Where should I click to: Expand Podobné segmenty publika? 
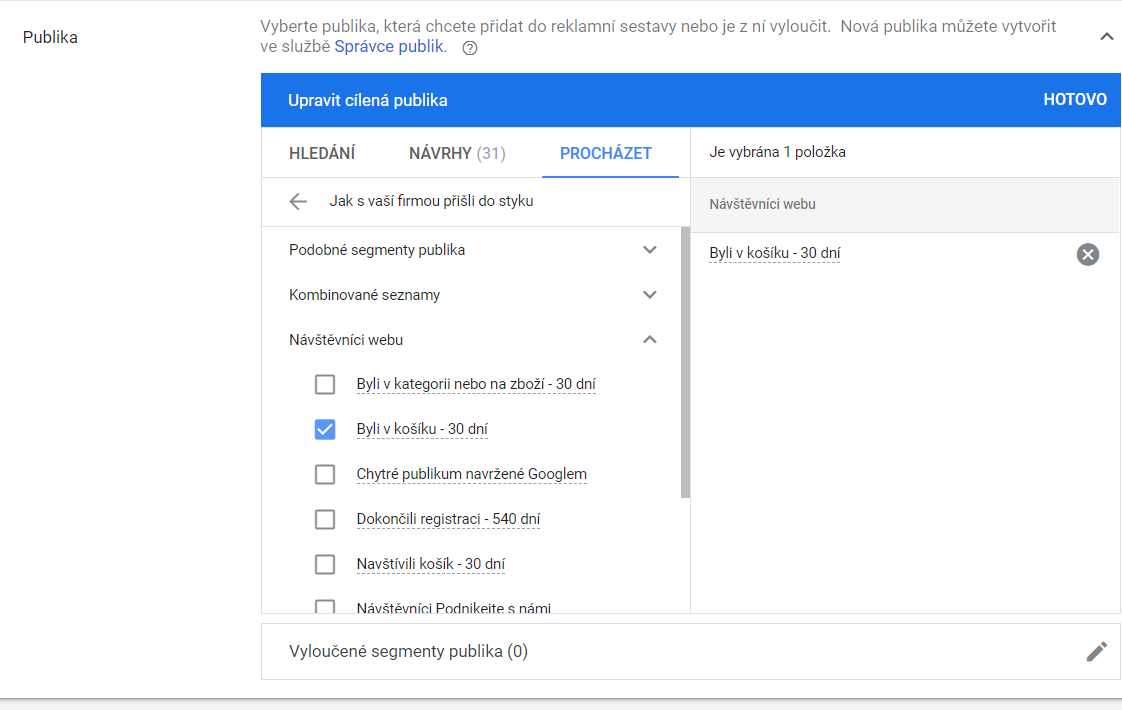pyautogui.click(x=650, y=250)
